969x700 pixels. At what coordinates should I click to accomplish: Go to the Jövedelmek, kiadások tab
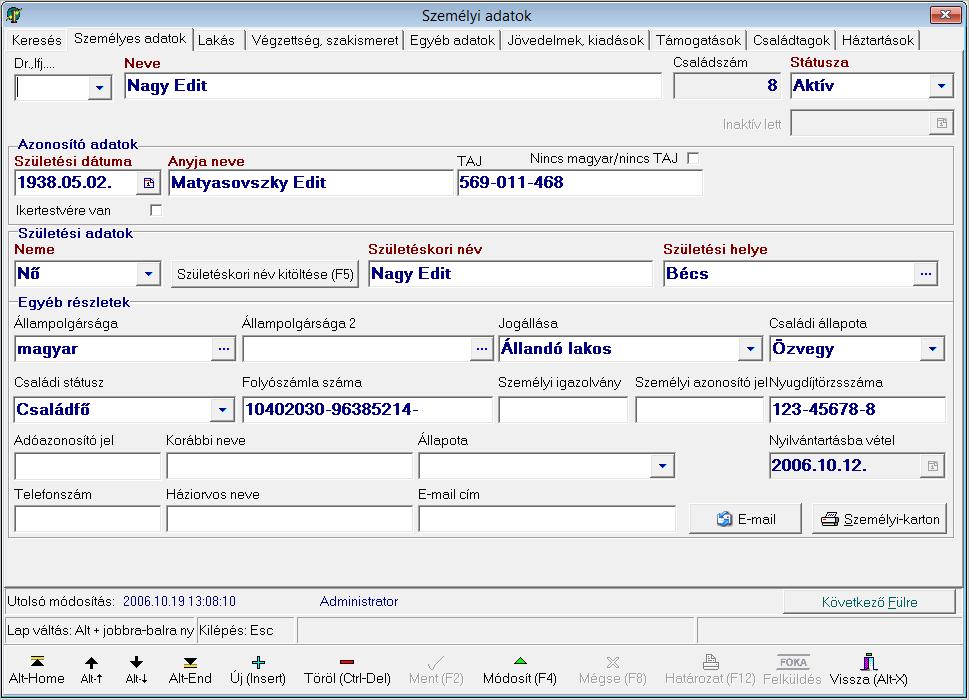[575, 40]
